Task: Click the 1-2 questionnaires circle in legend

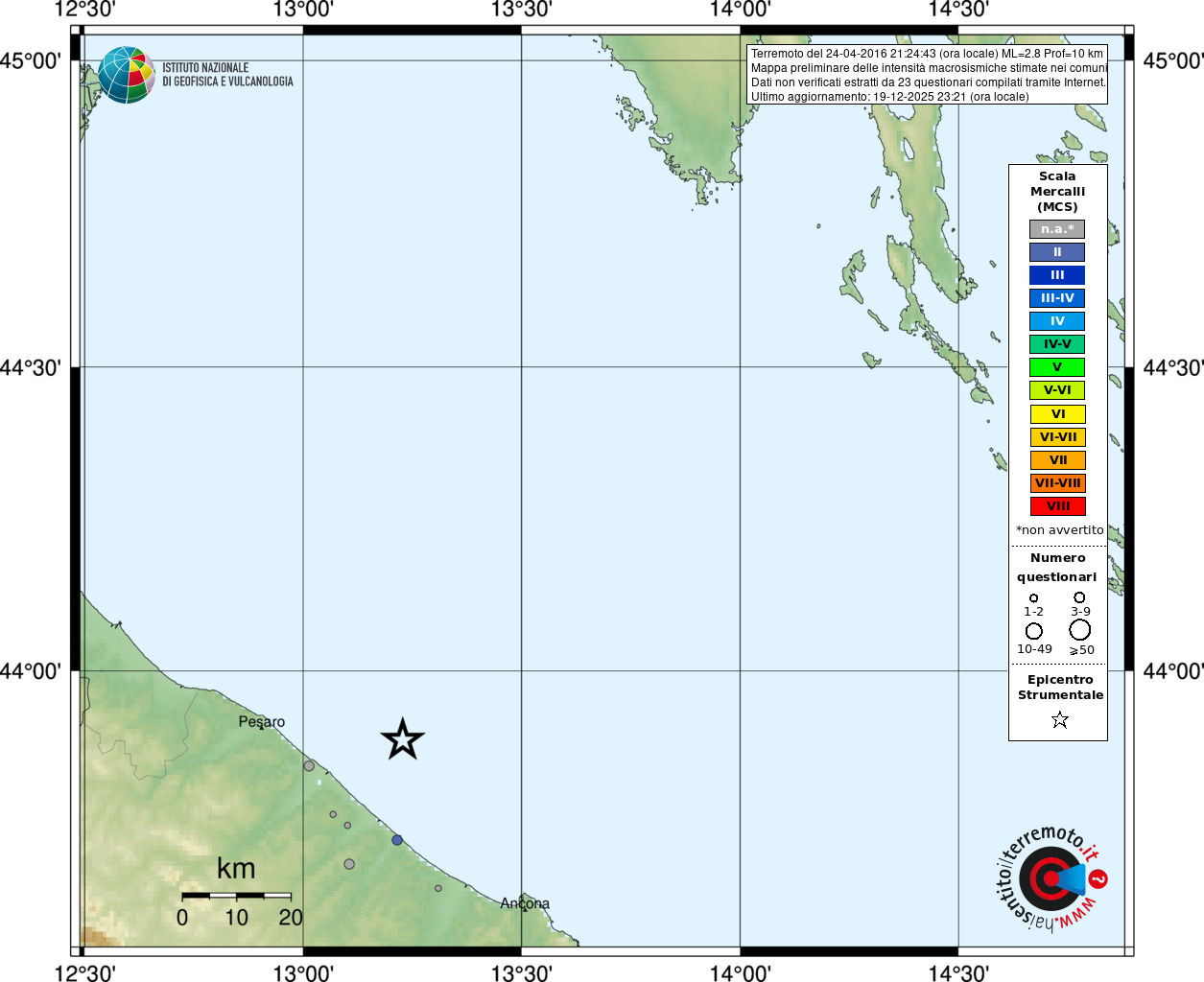Action: (x=1033, y=598)
